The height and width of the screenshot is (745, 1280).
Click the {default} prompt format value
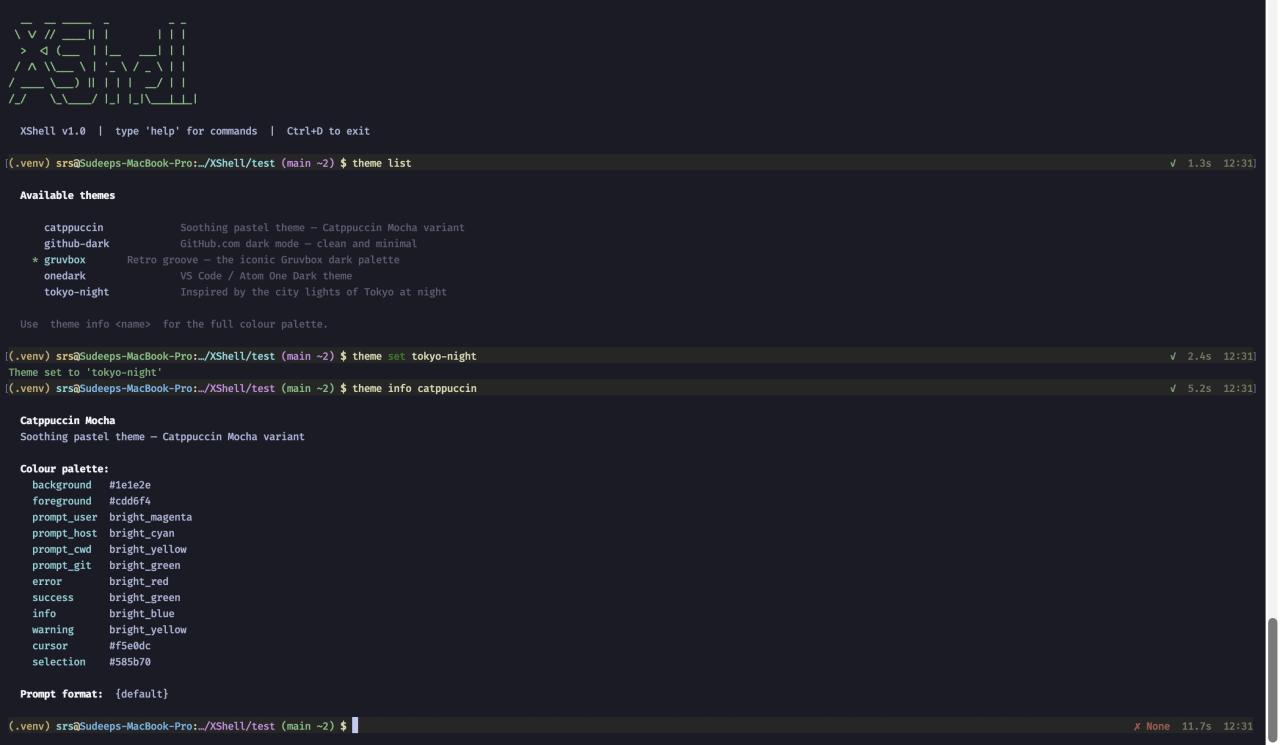[141, 694]
